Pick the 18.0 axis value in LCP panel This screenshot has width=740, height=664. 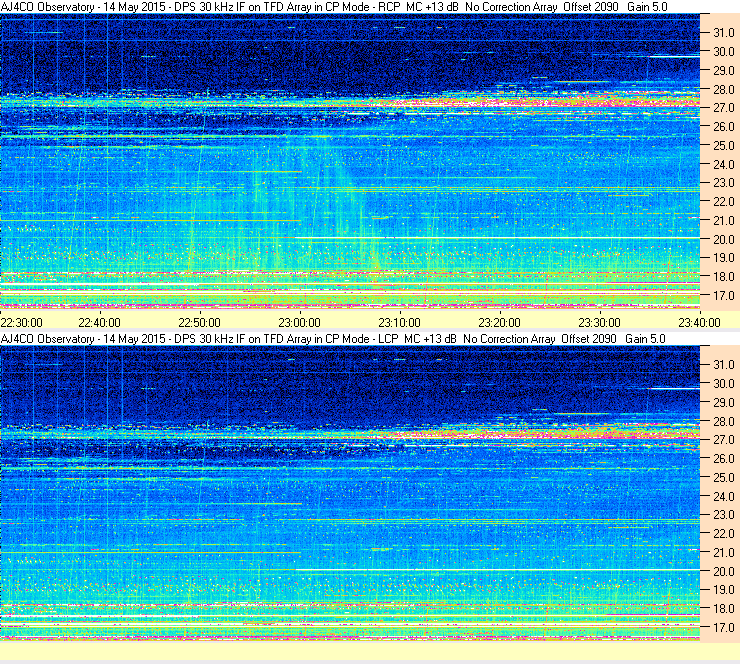(723, 608)
